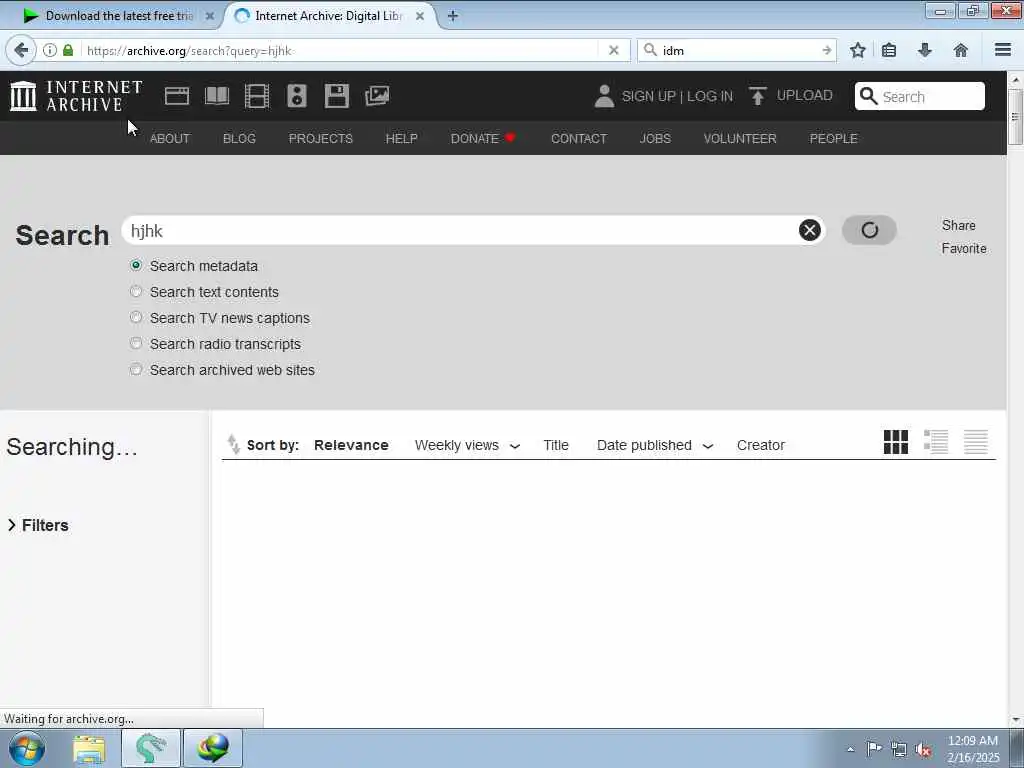Toggle sort direction arrows icon
This screenshot has height=768, width=1024.
click(x=233, y=444)
